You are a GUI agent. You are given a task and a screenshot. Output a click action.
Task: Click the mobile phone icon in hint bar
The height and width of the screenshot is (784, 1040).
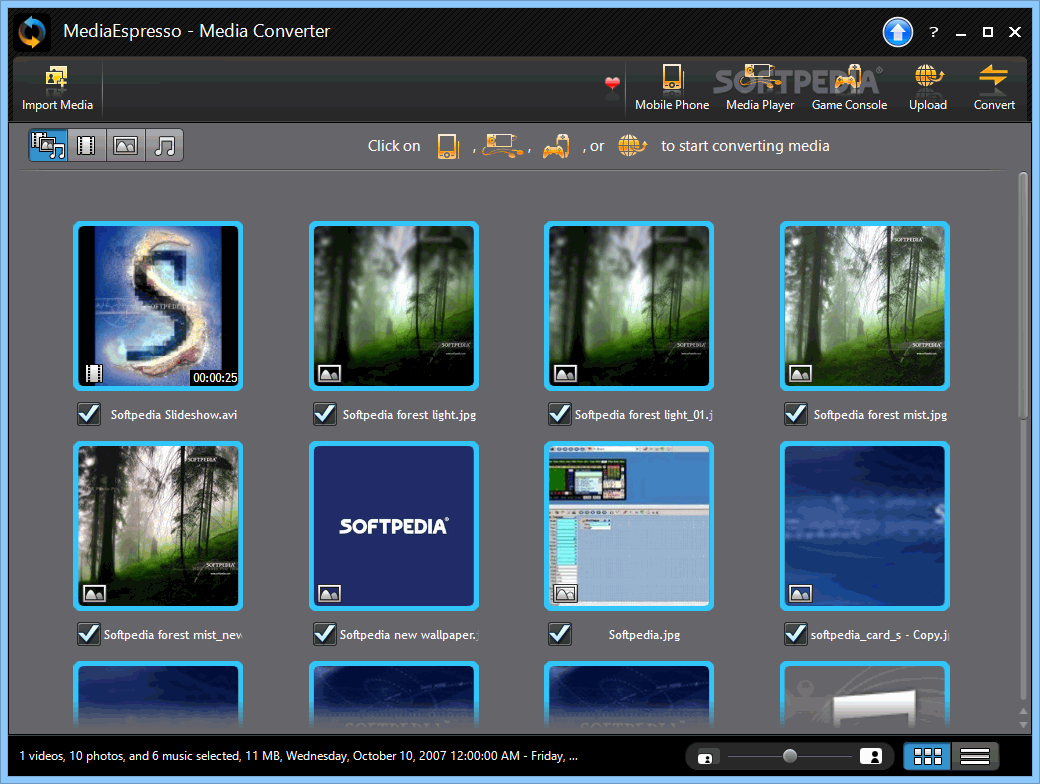click(x=448, y=146)
